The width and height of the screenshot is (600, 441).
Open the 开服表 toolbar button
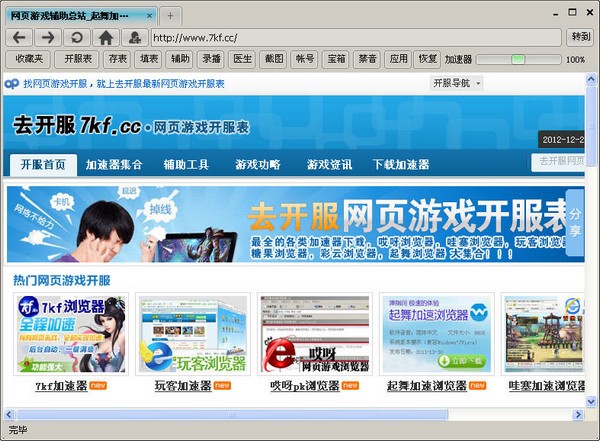point(78,59)
